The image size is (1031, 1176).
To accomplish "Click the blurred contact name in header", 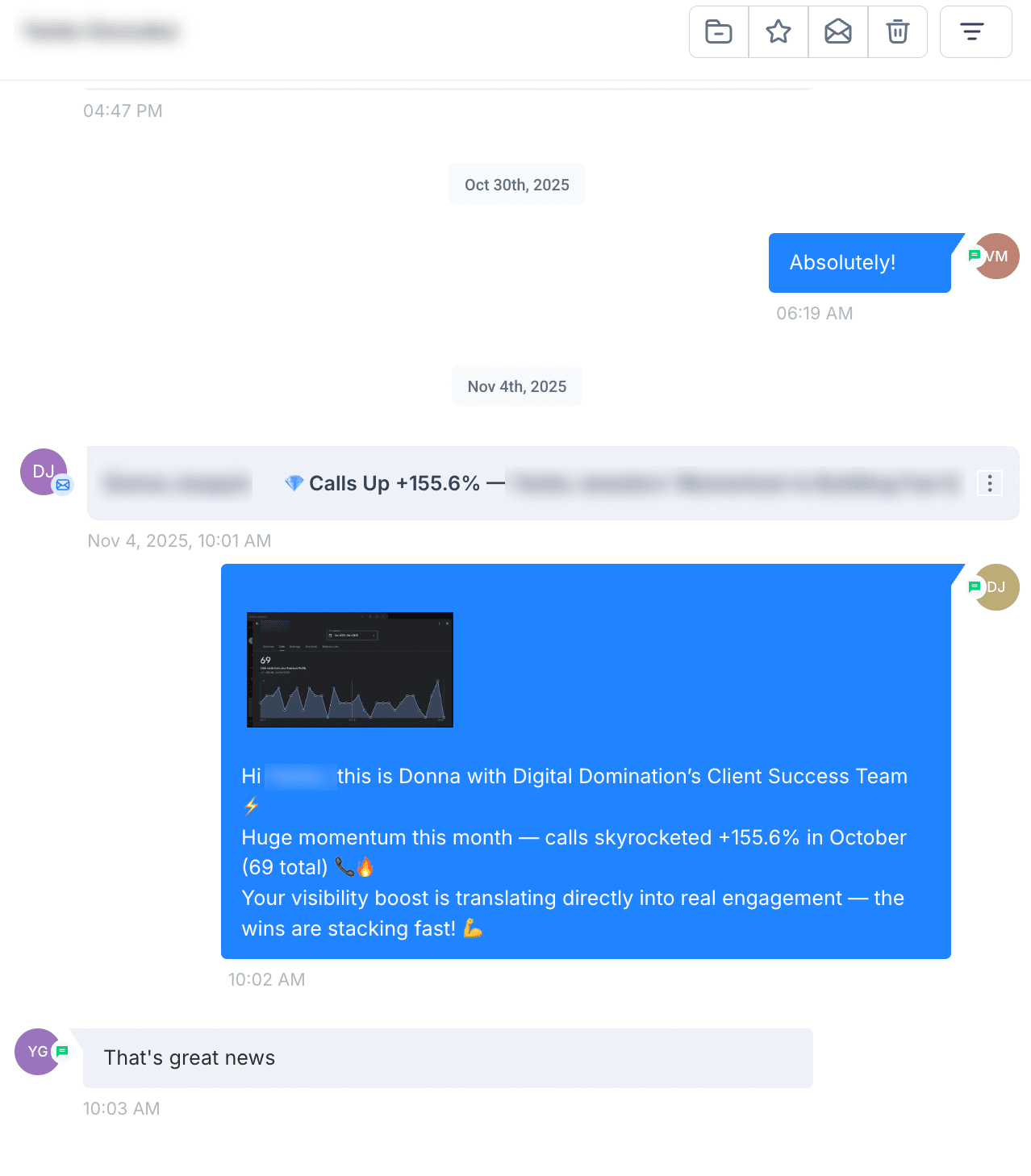I will [x=102, y=31].
